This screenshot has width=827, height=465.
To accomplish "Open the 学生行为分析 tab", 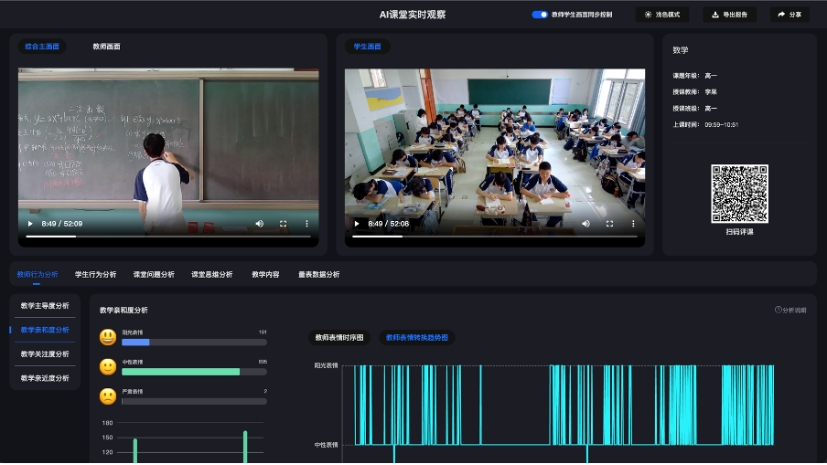I will click(x=95, y=274).
